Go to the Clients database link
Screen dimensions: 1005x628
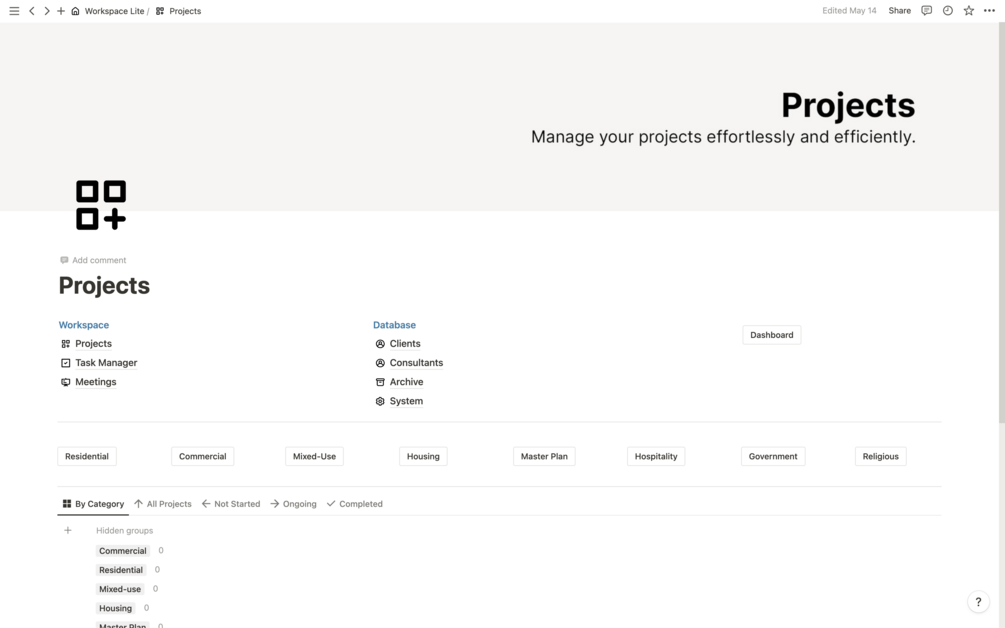coord(405,344)
